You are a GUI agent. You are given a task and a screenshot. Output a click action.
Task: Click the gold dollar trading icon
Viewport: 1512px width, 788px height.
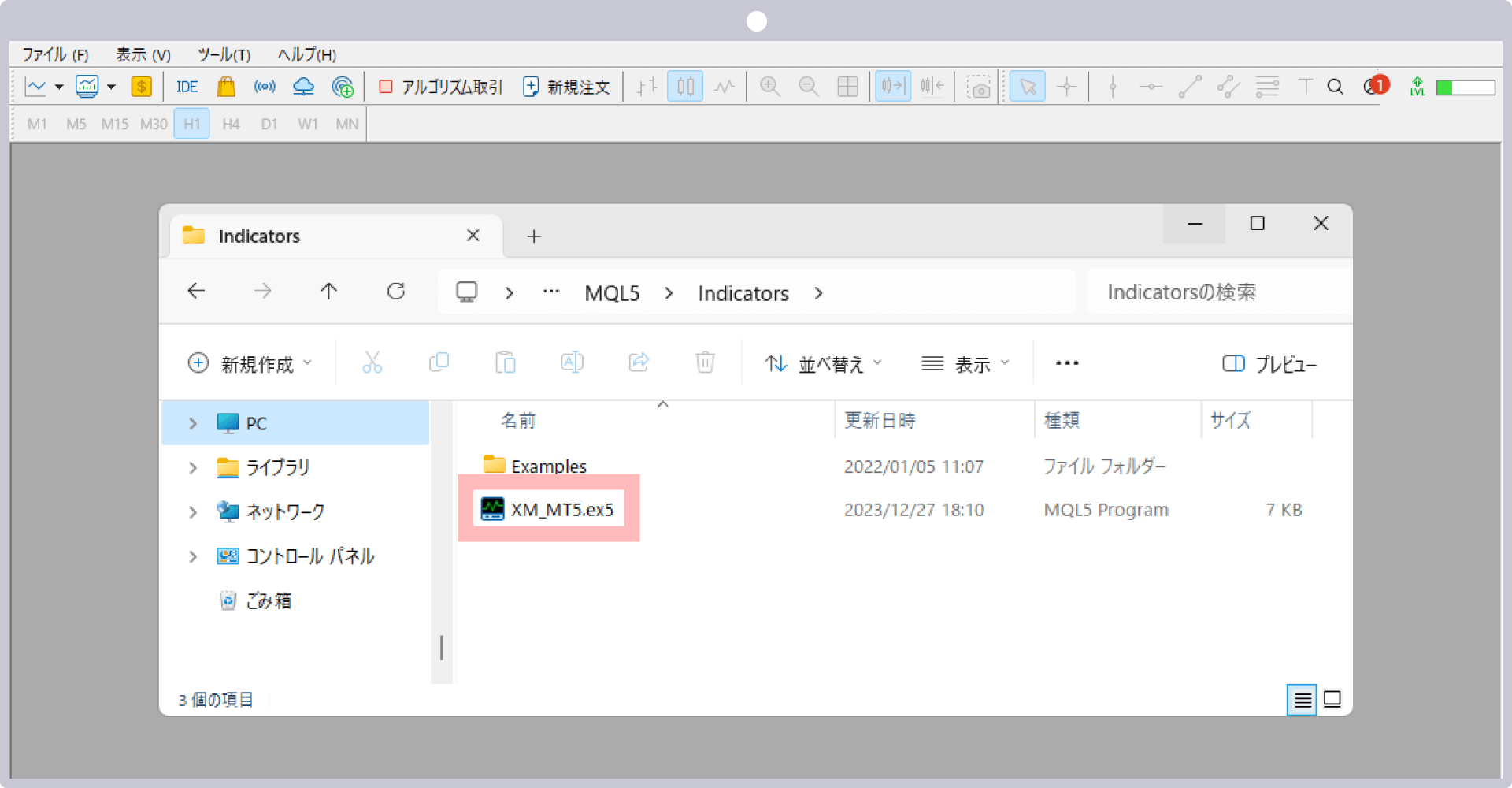[141, 87]
